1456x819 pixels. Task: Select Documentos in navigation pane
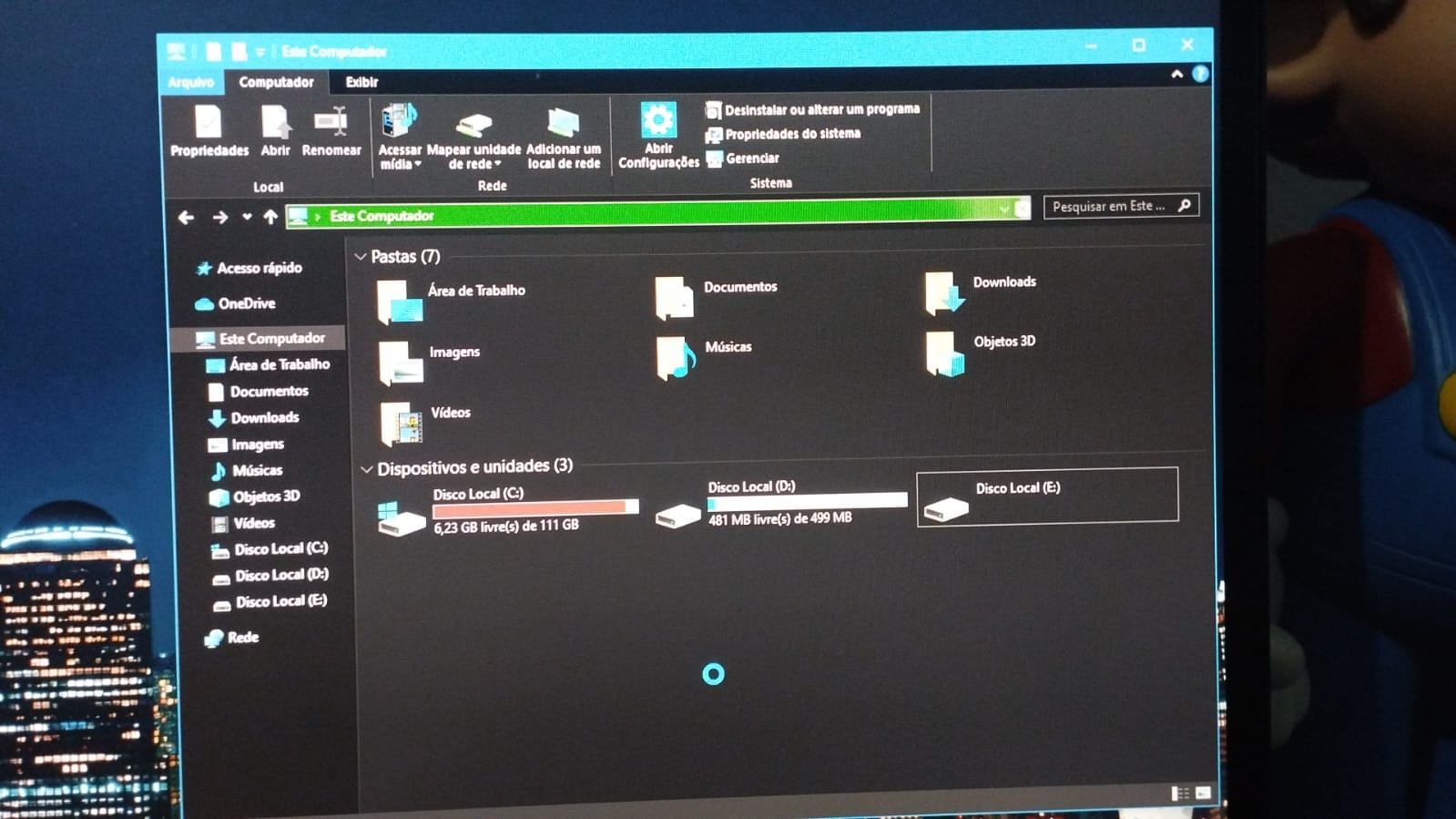point(259,391)
